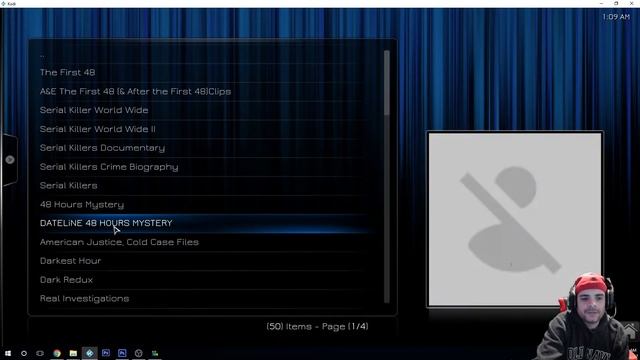Open the Windows Start menu

coord(8,353)
